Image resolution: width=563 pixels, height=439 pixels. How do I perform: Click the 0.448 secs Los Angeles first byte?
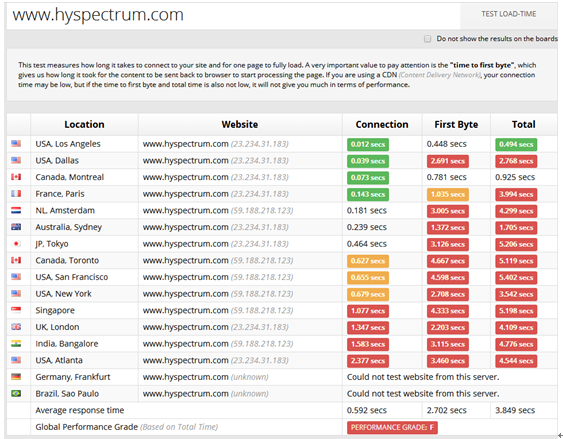tap(447, 144)
